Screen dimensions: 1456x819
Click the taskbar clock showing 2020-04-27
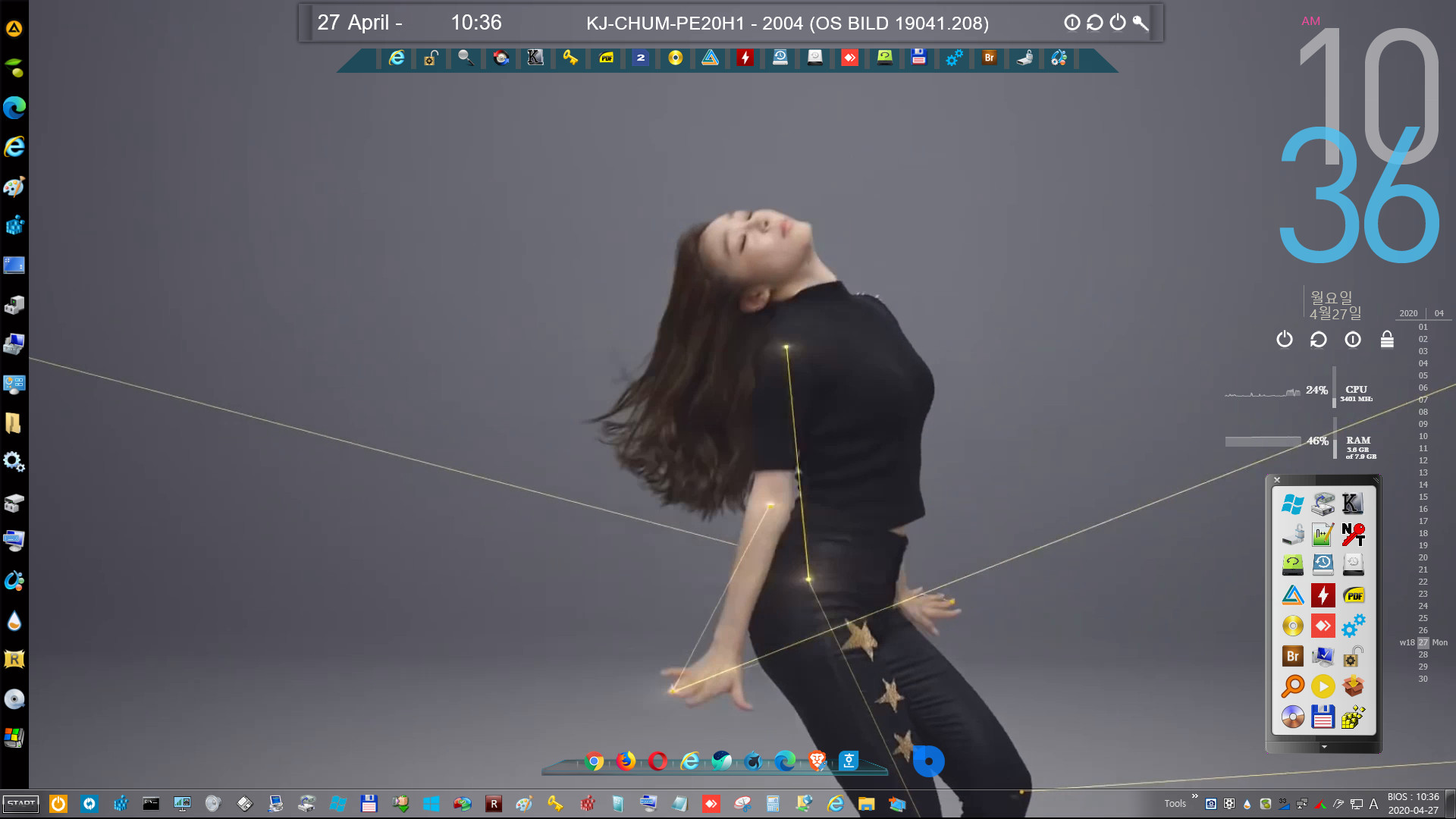pyautogui.click(x=1413, y=803)
